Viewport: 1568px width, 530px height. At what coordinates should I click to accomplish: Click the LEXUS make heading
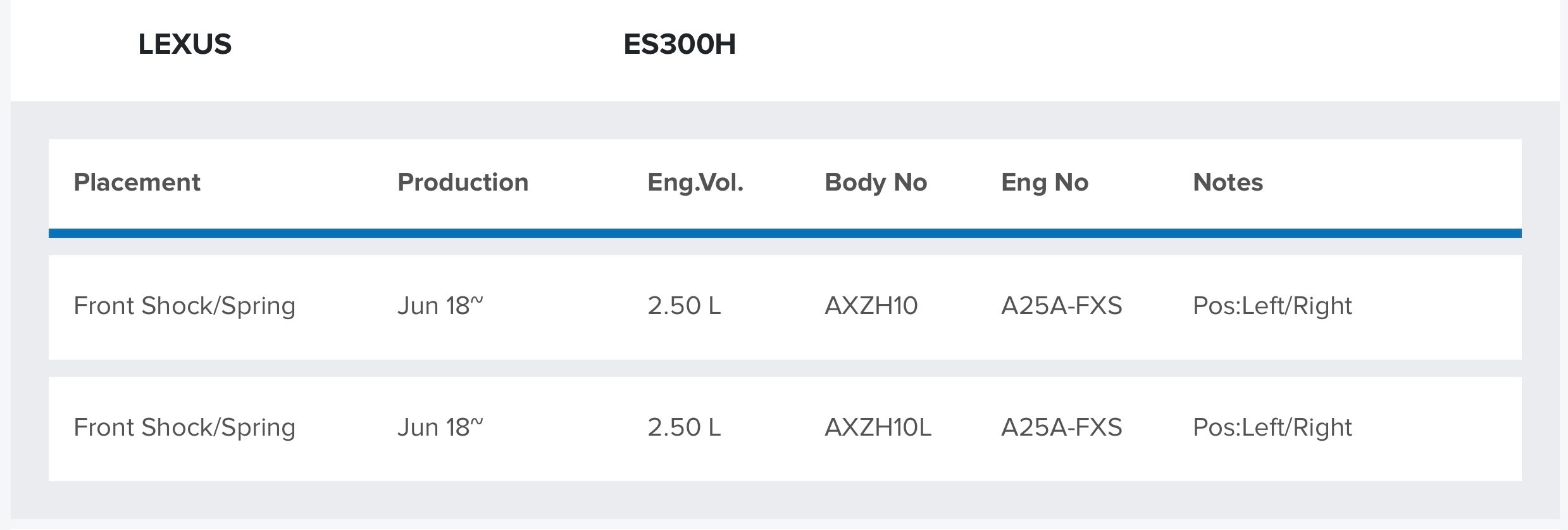pos(185,44)
